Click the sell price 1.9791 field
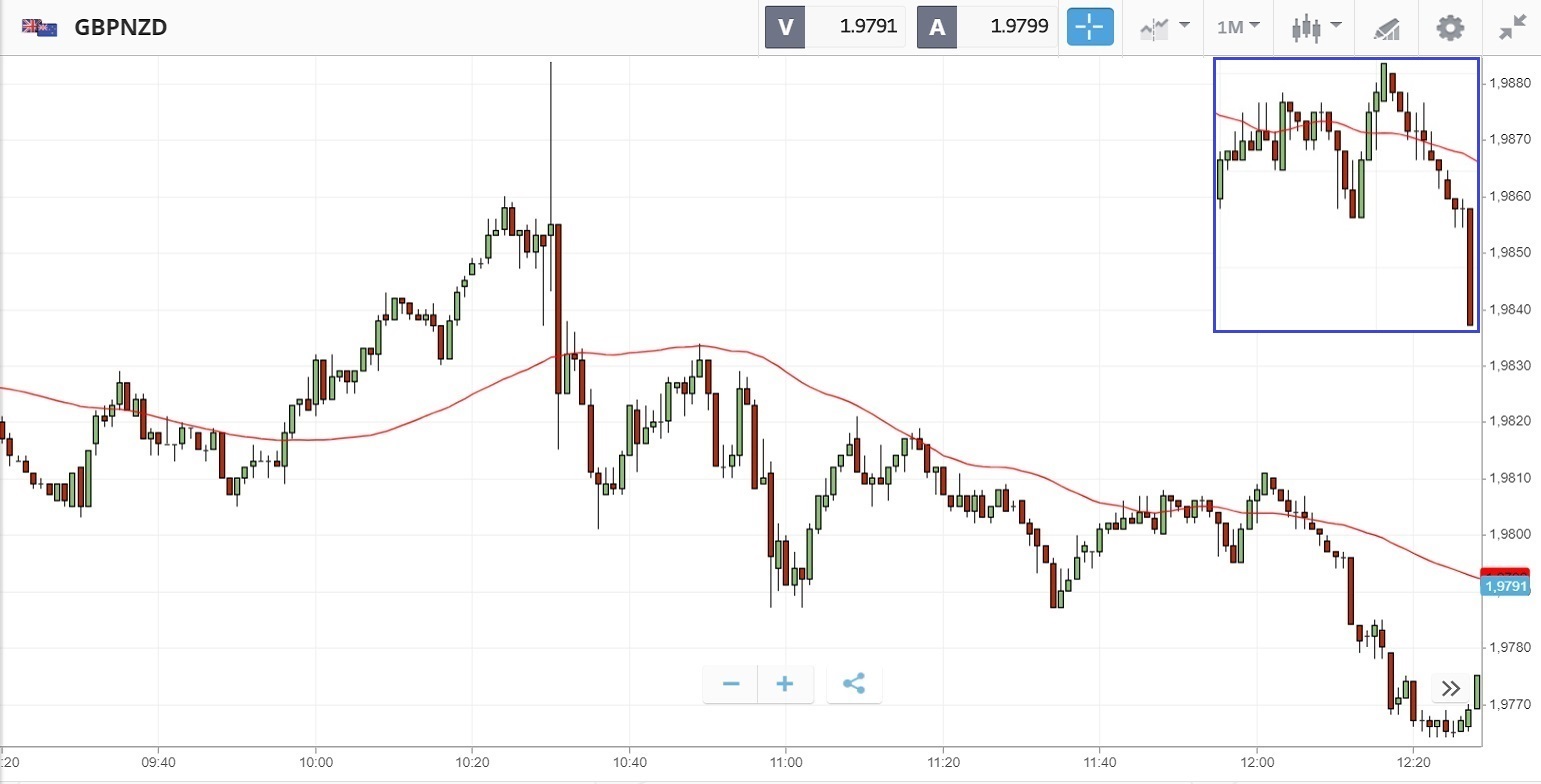The height and width of the screenshot is (784, 1541). [856, 27]
